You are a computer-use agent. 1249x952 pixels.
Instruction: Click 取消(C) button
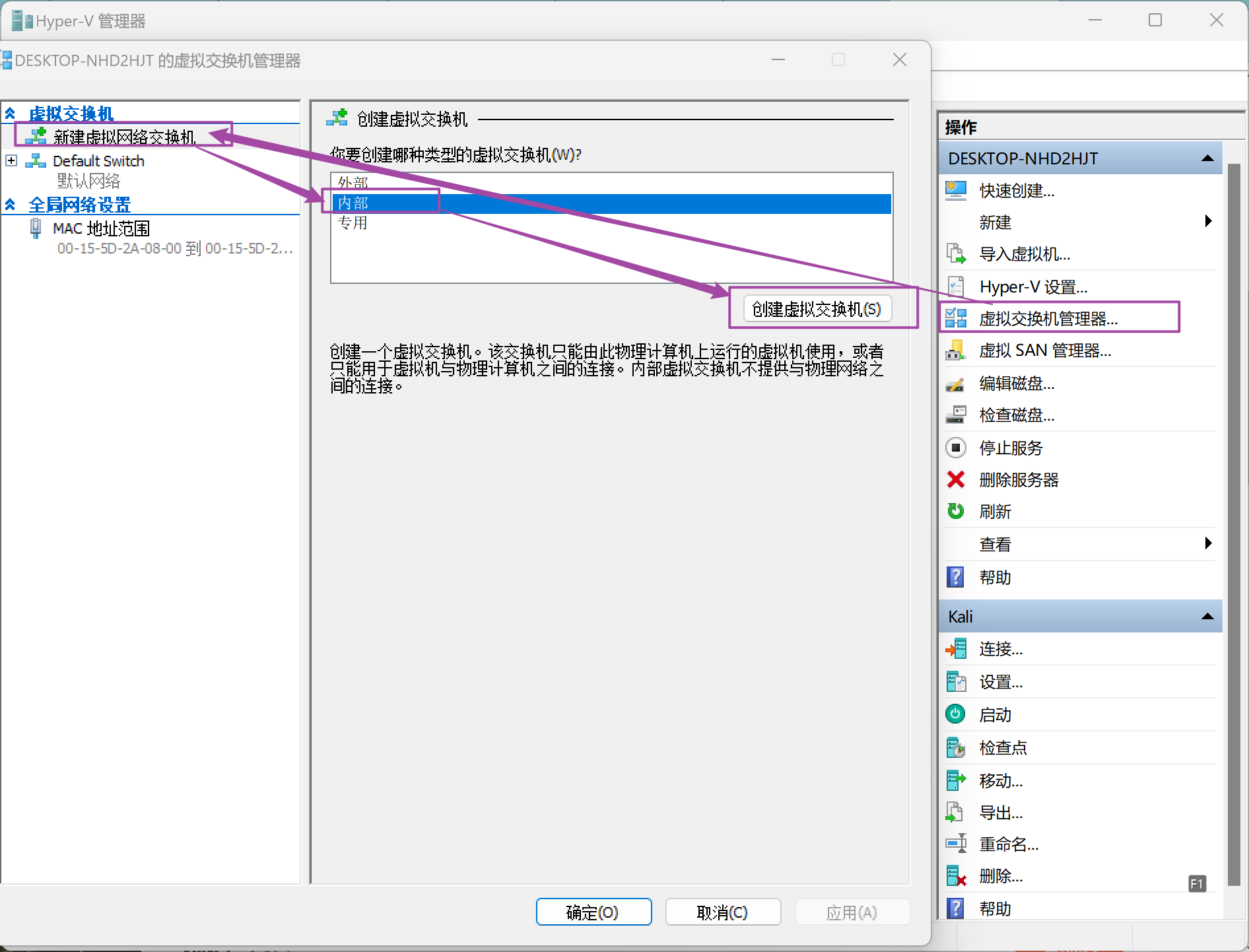723,912
